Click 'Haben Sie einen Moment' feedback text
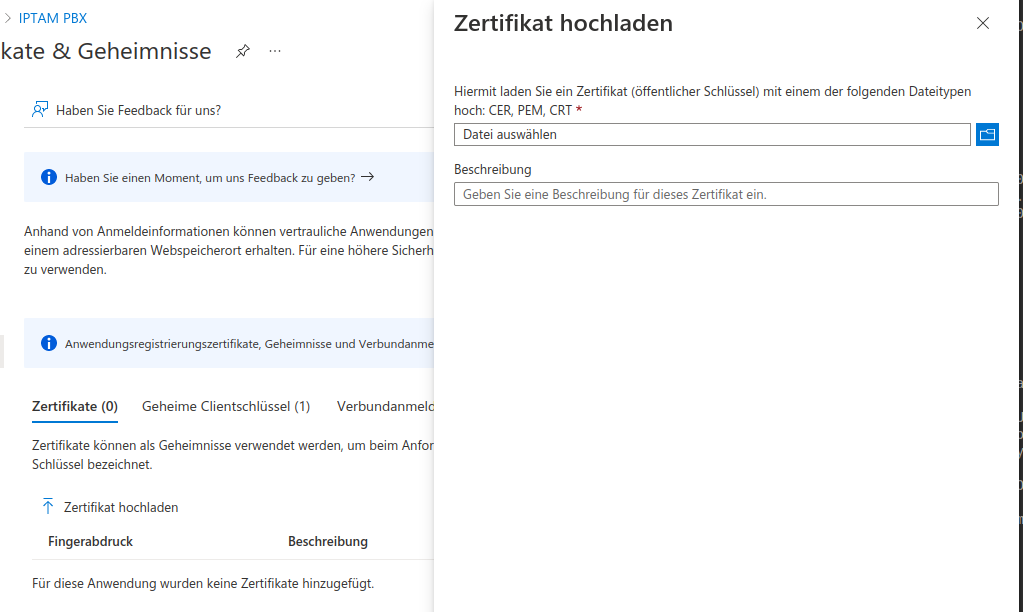The height and width of the screenshot is (612, 1023). click(x=210, y=177)
